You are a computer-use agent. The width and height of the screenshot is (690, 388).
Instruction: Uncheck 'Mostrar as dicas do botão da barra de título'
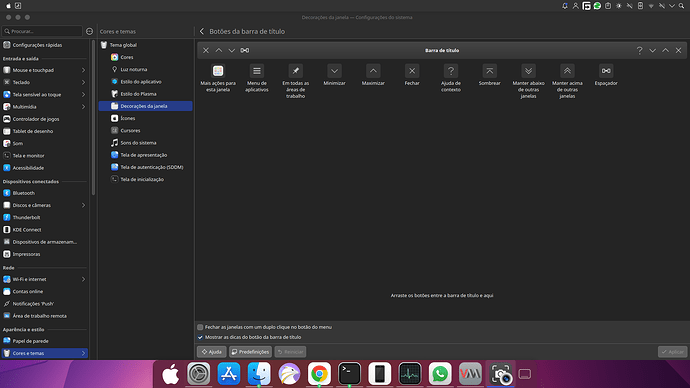coord(200,337)
